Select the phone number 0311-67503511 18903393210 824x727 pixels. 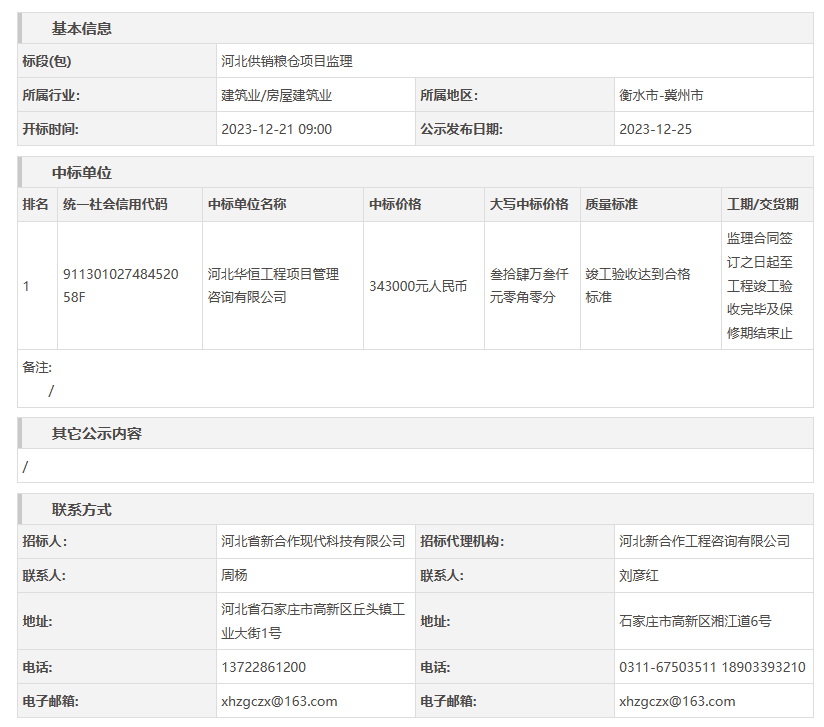[712, 667]
